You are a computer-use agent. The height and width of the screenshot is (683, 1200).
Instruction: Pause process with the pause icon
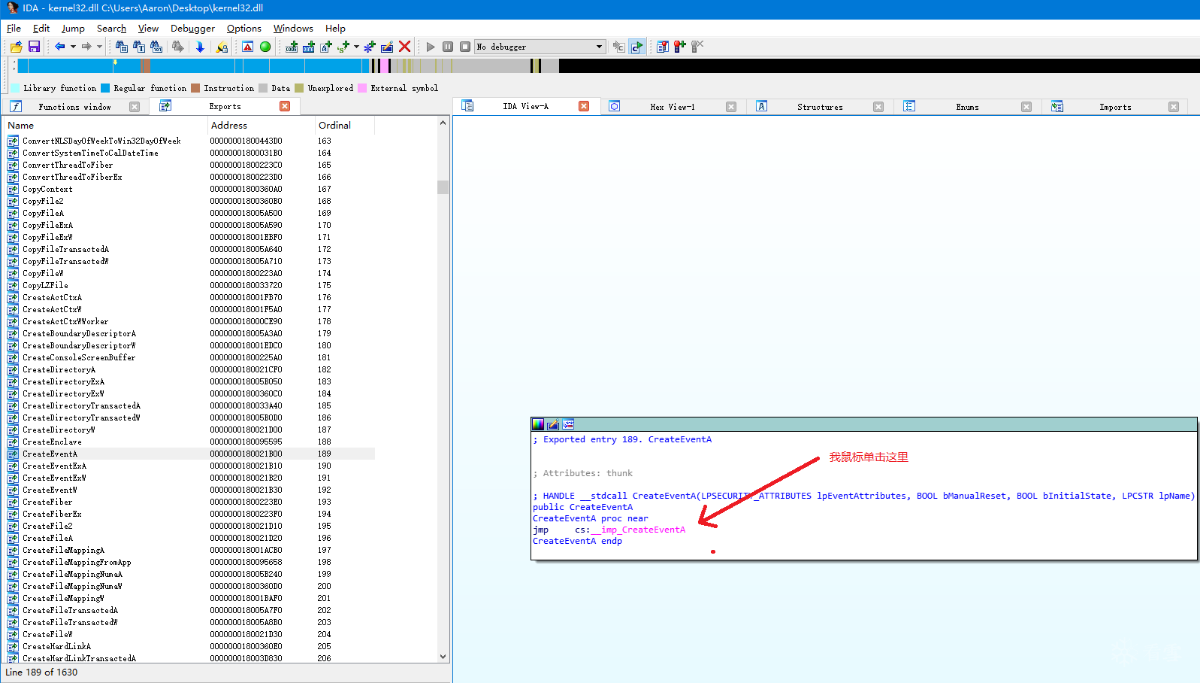(x=448, y=47)
